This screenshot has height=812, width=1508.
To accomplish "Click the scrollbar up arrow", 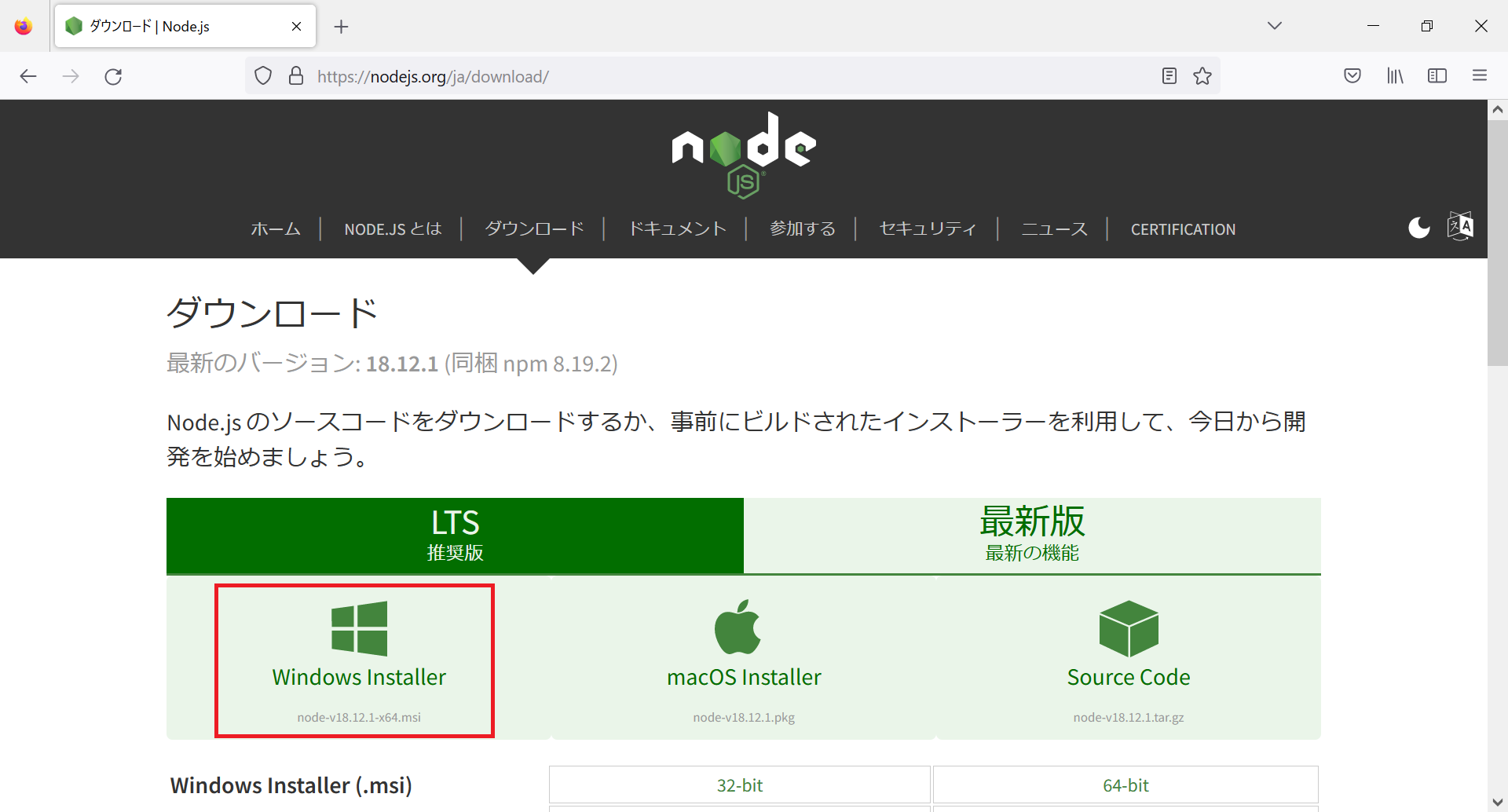I will [1498, 110].
